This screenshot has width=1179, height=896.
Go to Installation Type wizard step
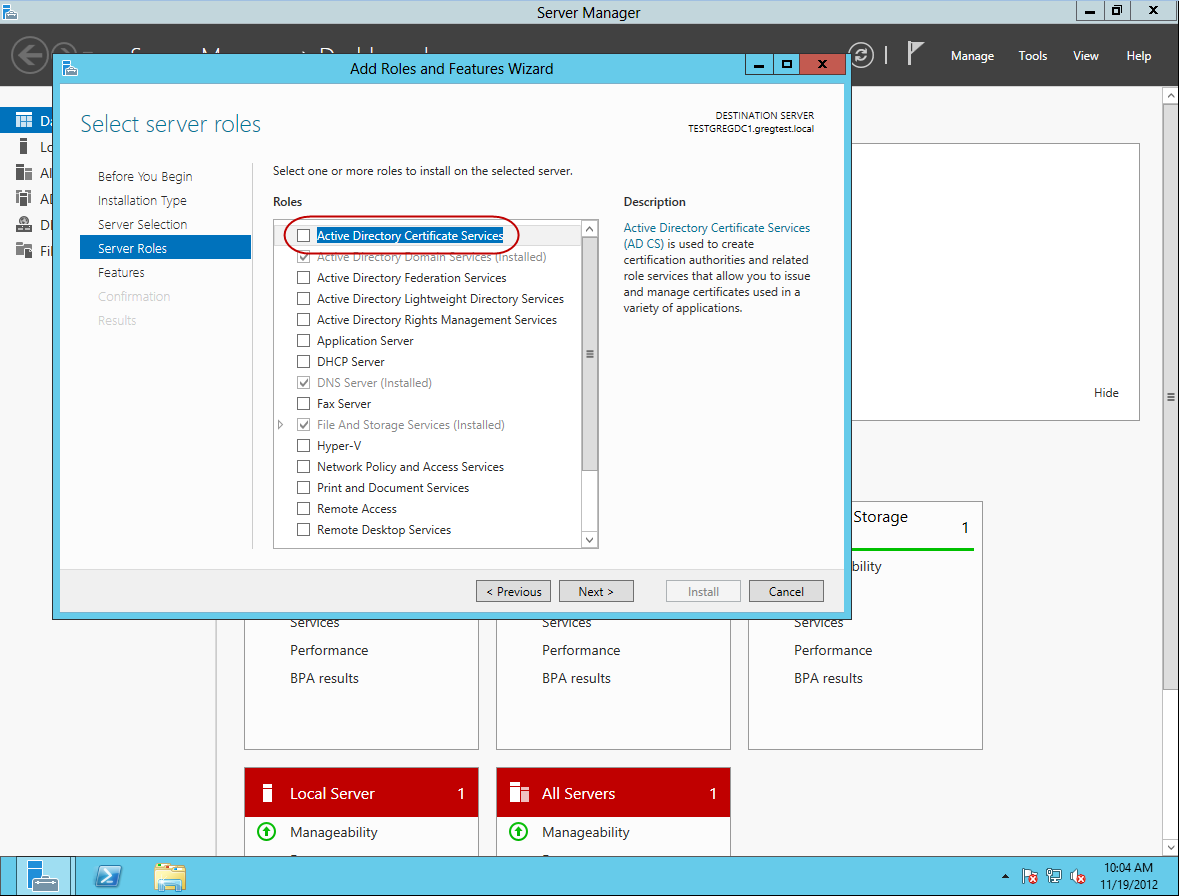[x=142, y=200]
